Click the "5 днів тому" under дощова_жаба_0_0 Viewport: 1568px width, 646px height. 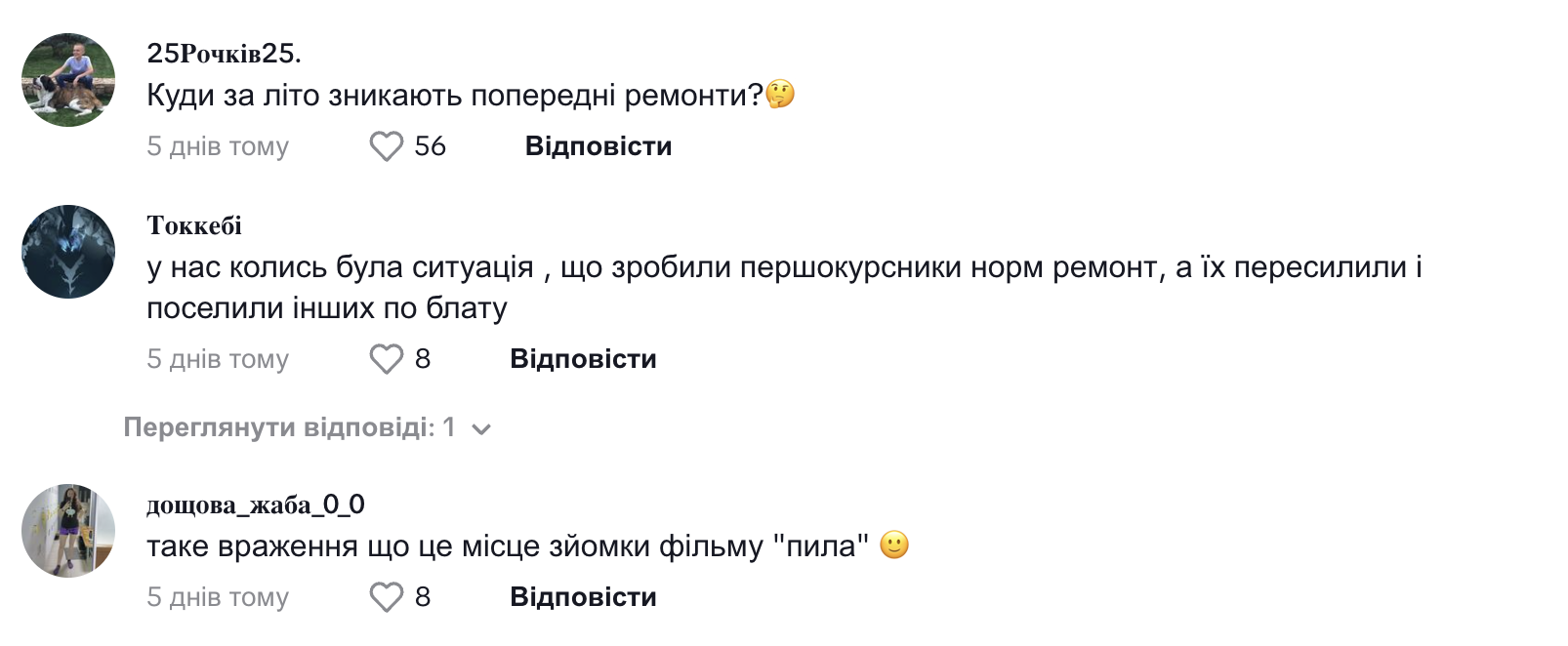point(218,597)
